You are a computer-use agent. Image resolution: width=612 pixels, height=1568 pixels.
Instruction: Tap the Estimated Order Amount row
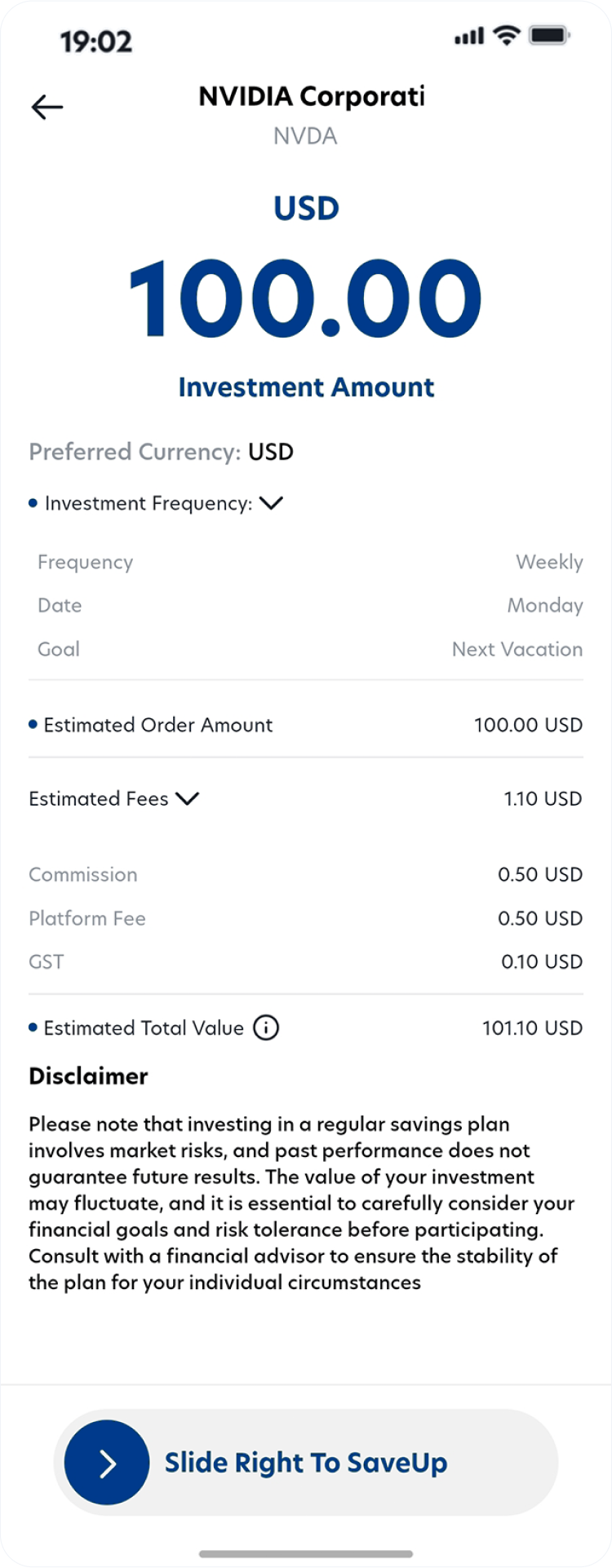[x=305, y=725]
